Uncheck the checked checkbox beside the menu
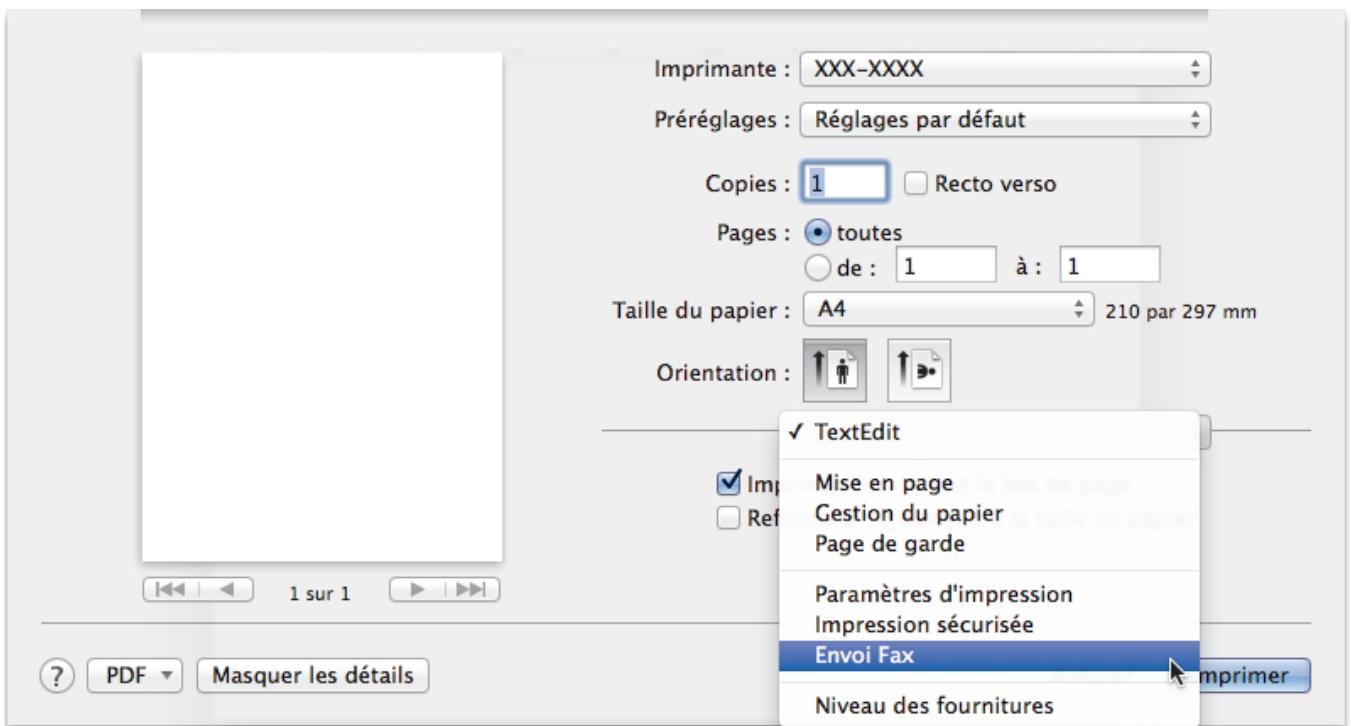This screenshot has height=726, width=1351. point(729,484)
